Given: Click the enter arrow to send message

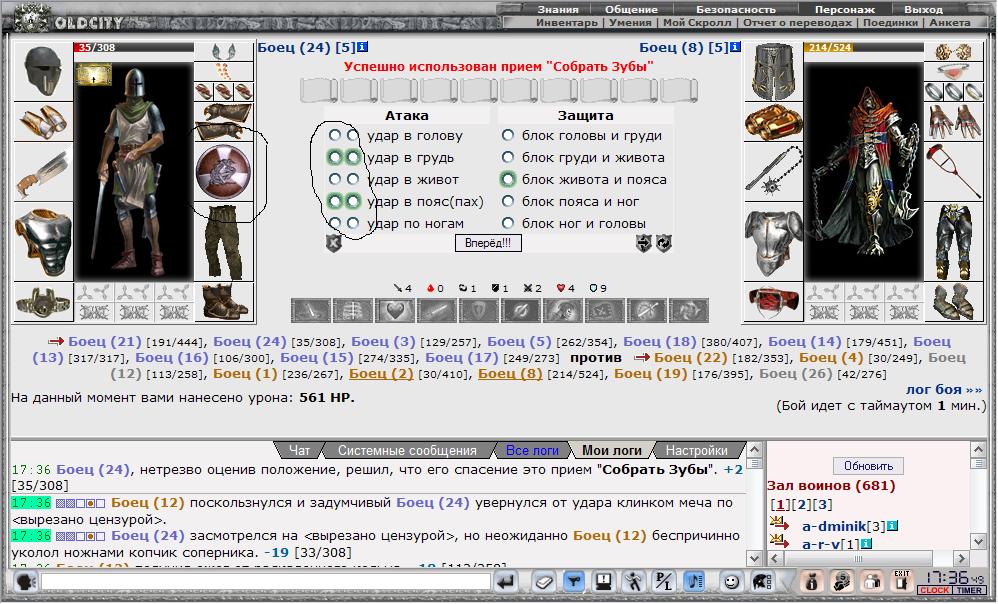Looking at the screenshot, I should point(506,581).
